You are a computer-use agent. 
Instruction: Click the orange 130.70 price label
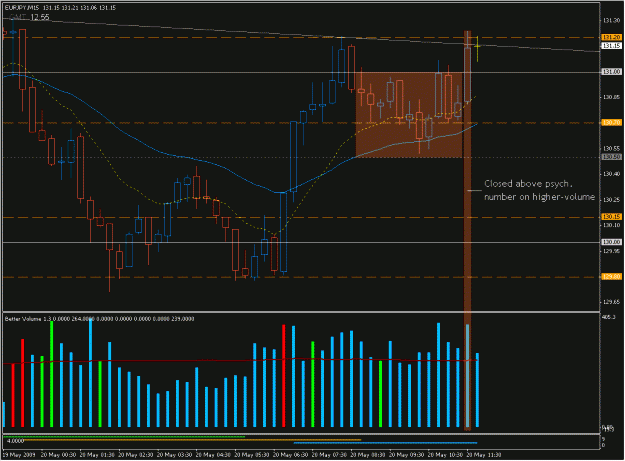pos(611,123)
